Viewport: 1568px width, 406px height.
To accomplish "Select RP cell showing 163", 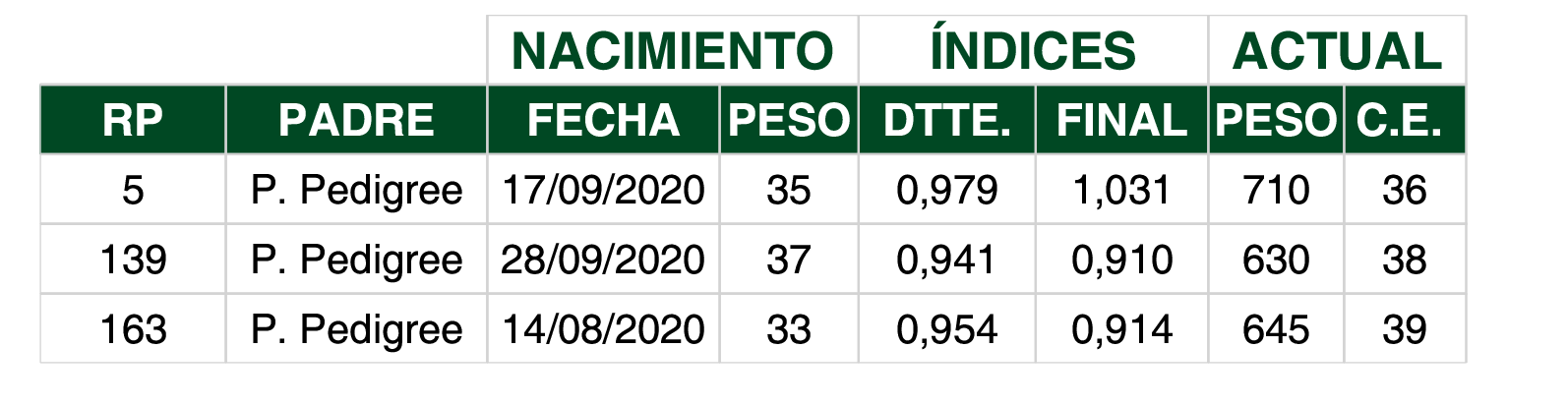I will click(x=133, y=329).
